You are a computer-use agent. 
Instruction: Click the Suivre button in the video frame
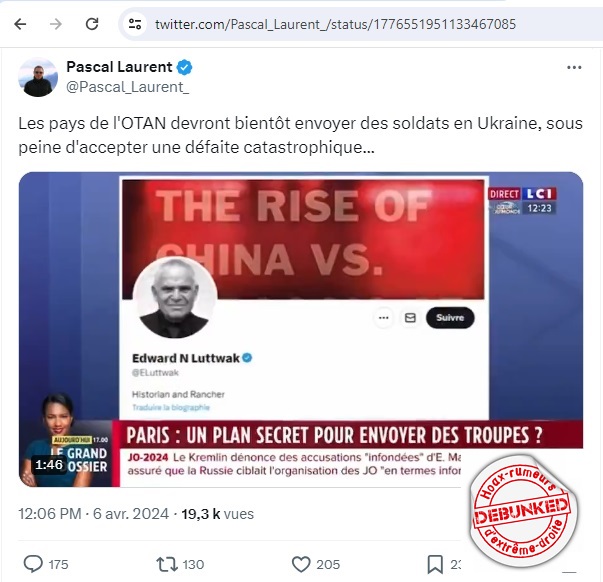click(x=450, y=318)
